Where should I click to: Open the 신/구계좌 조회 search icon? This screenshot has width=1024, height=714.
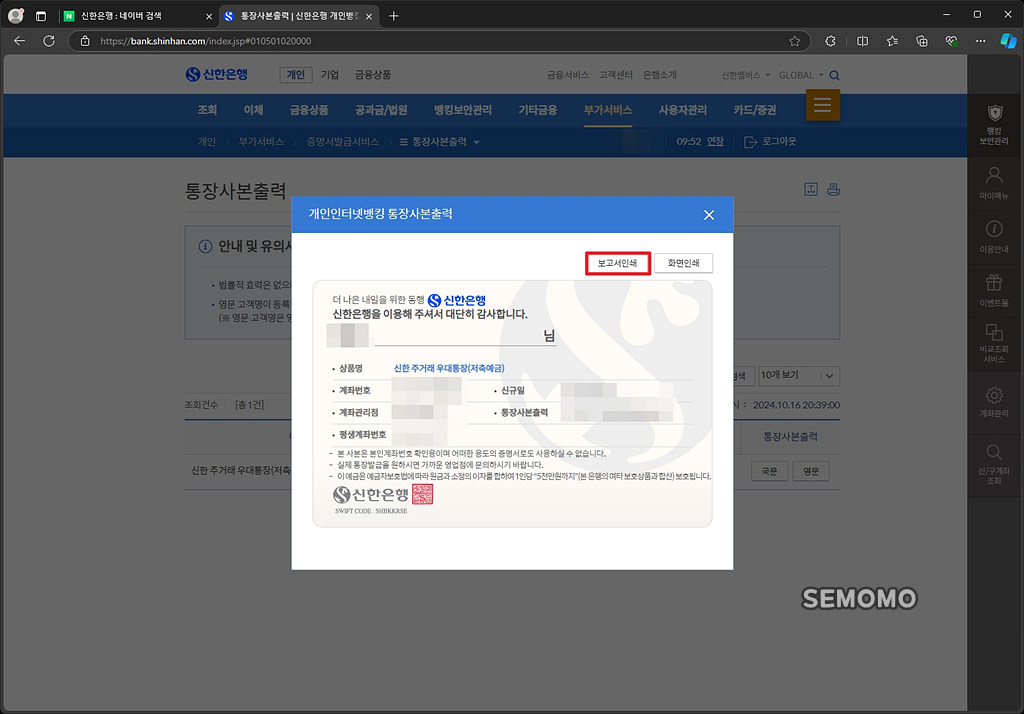(x=994, y=464)
